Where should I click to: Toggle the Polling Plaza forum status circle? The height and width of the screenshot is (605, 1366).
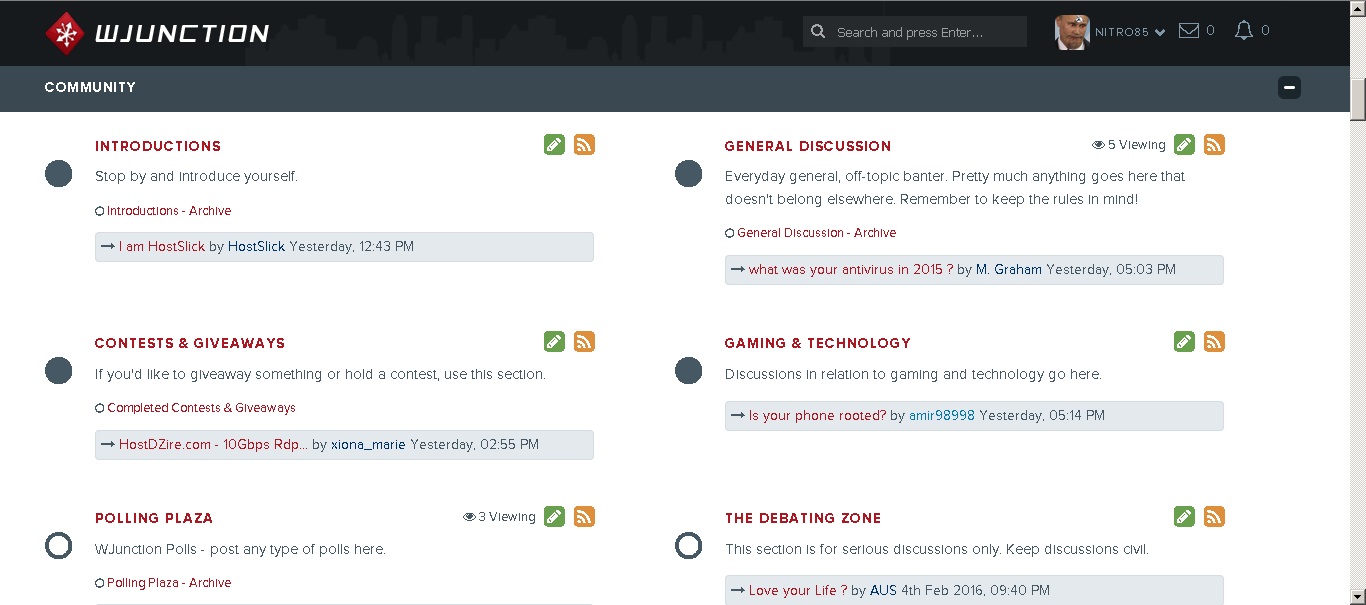(59, 546)
